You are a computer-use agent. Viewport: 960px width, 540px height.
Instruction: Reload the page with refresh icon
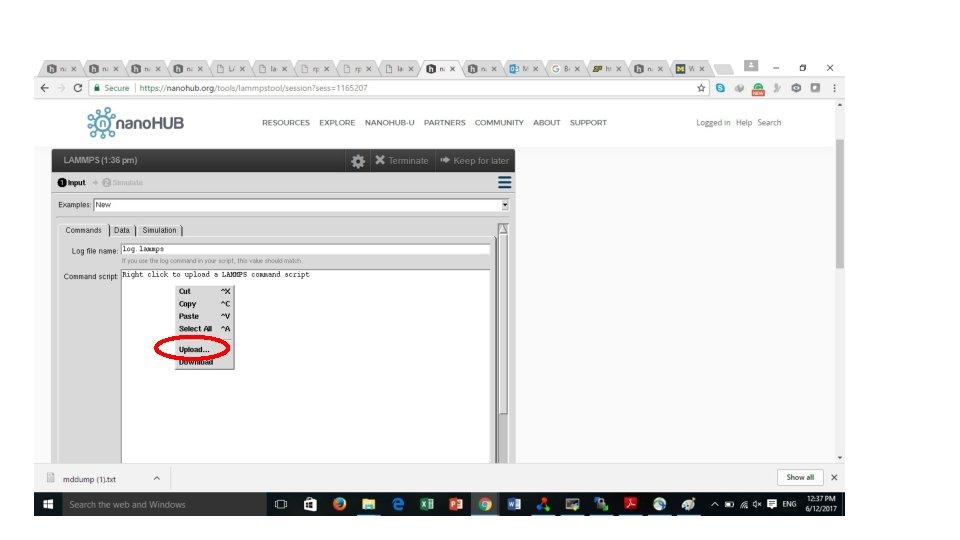pyautogui.click(x=78, y=88)
